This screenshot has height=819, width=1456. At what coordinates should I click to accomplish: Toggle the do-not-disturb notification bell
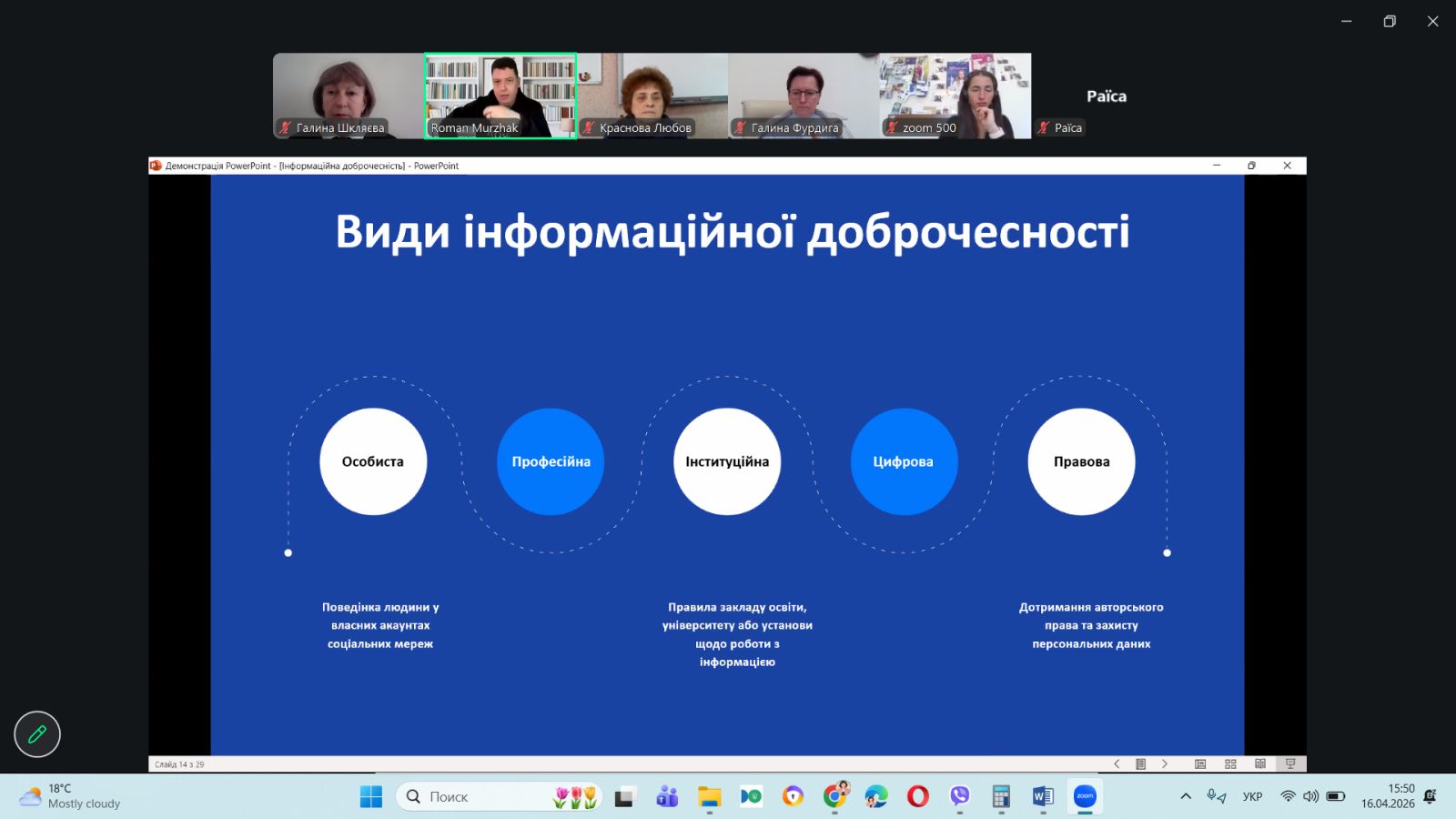pyautogui.click(x=1431, y=796)
